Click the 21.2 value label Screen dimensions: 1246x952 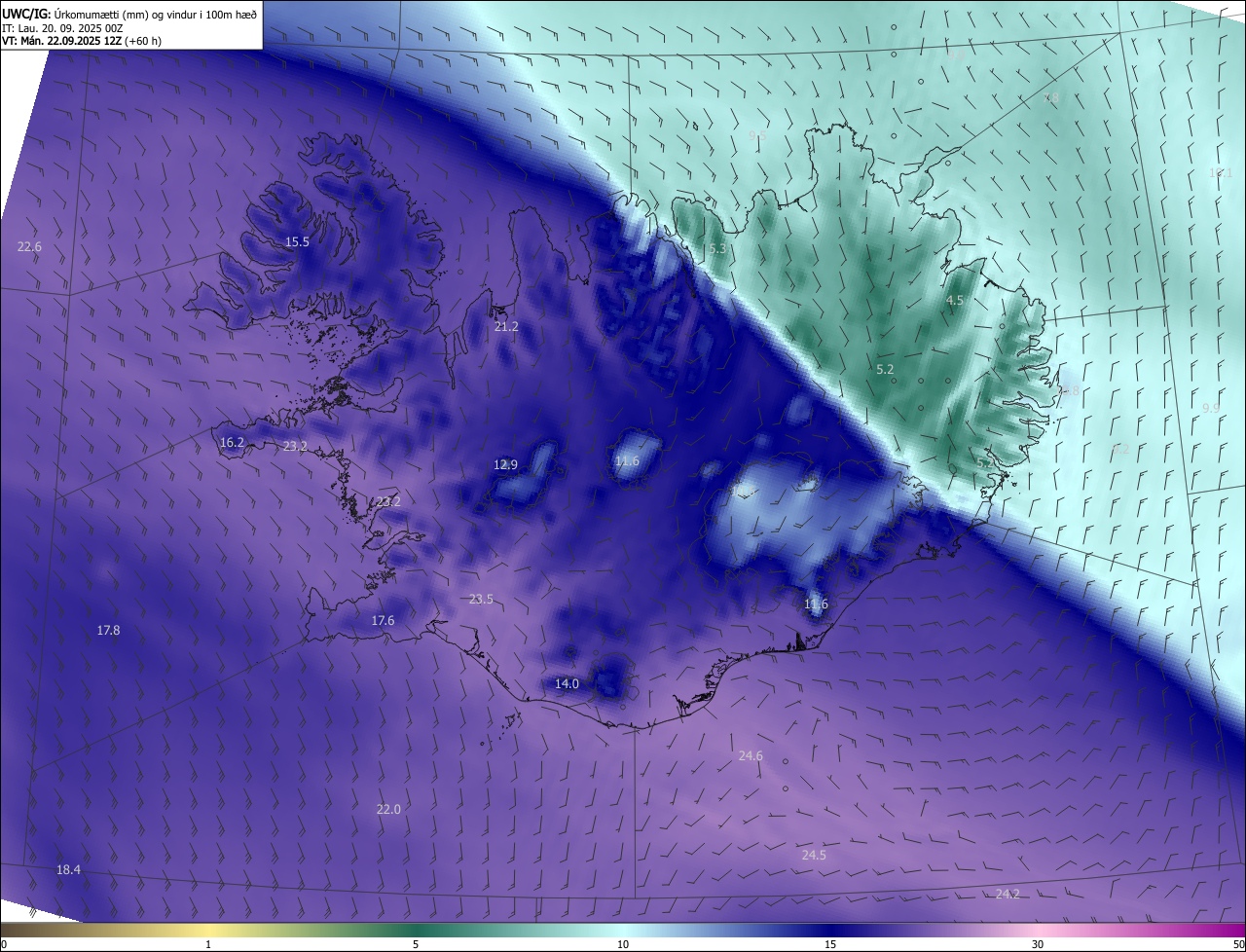point(506,327)
